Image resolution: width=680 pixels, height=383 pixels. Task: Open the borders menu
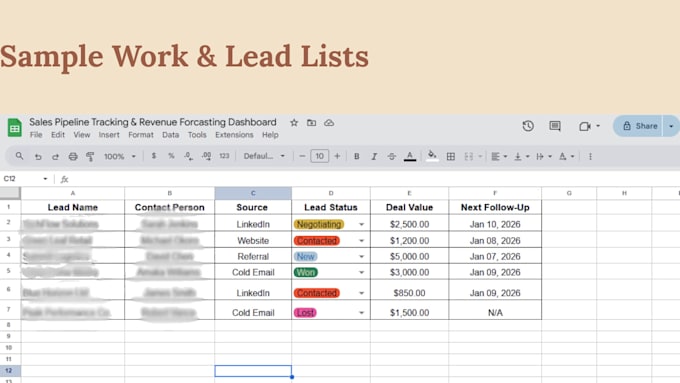451,157
